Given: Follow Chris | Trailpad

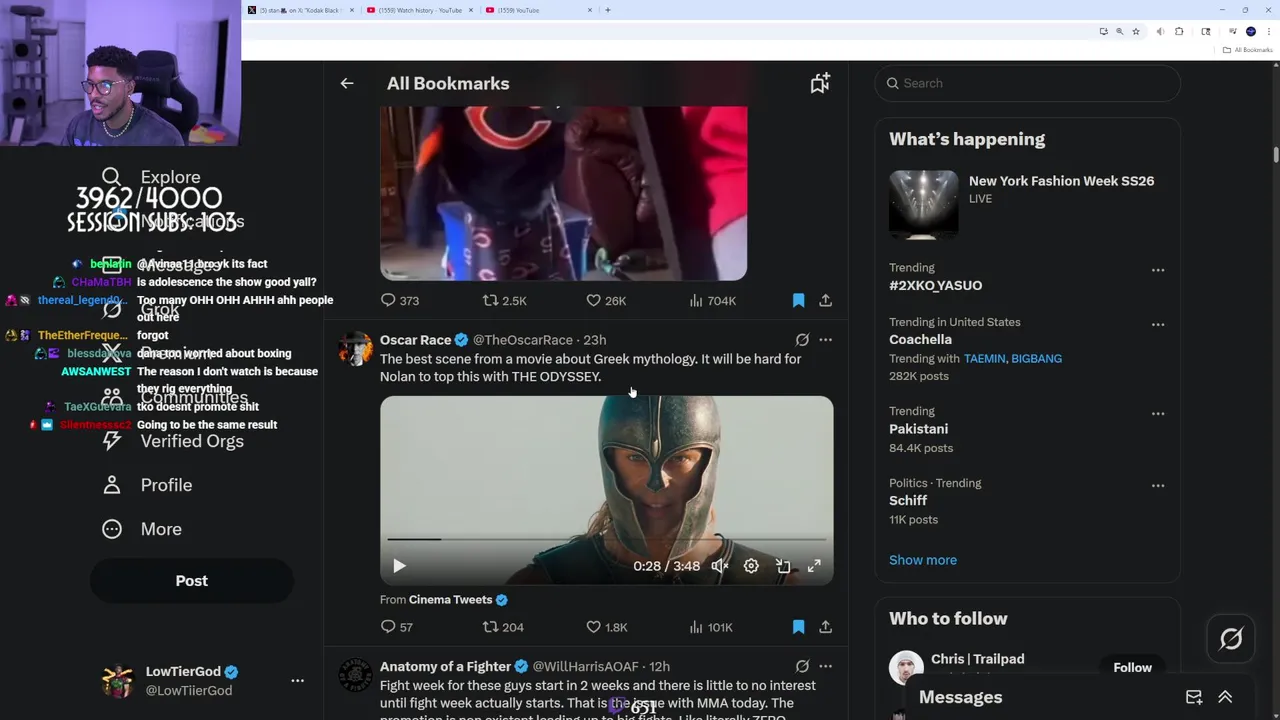Looking at the screenshot, I should click(x=1132, y=667).
